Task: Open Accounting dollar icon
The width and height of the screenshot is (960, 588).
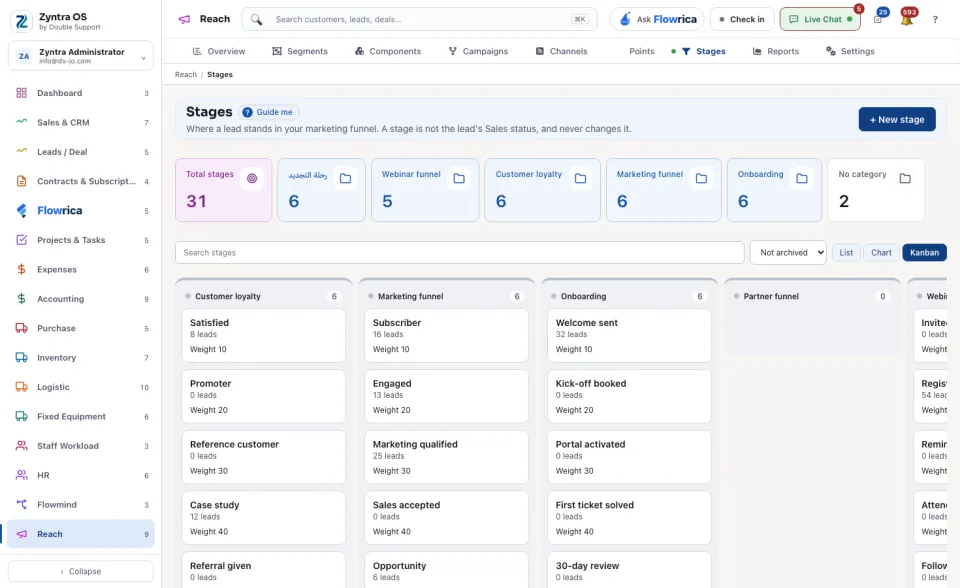Action: coord(21,298)
